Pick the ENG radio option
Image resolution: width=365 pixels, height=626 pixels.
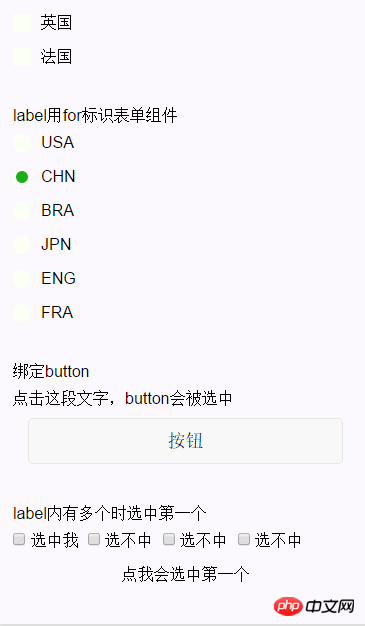click(22, 279)
